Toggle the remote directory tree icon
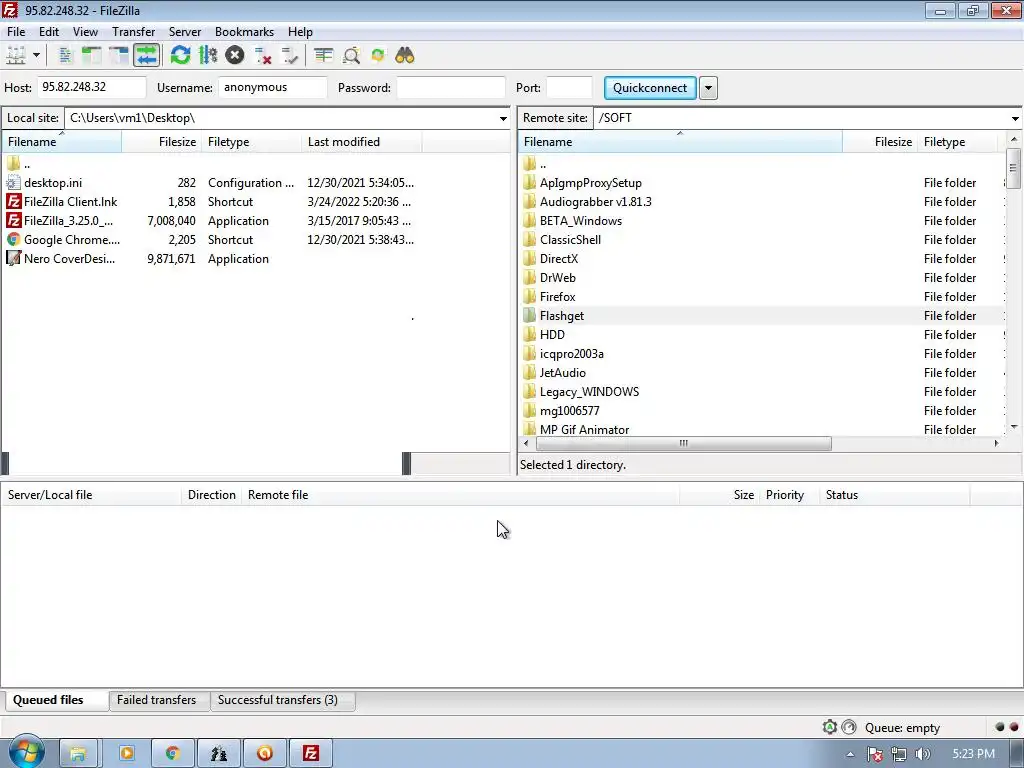The height and width of the screenshot is (768, 1024). pos(118,56)
